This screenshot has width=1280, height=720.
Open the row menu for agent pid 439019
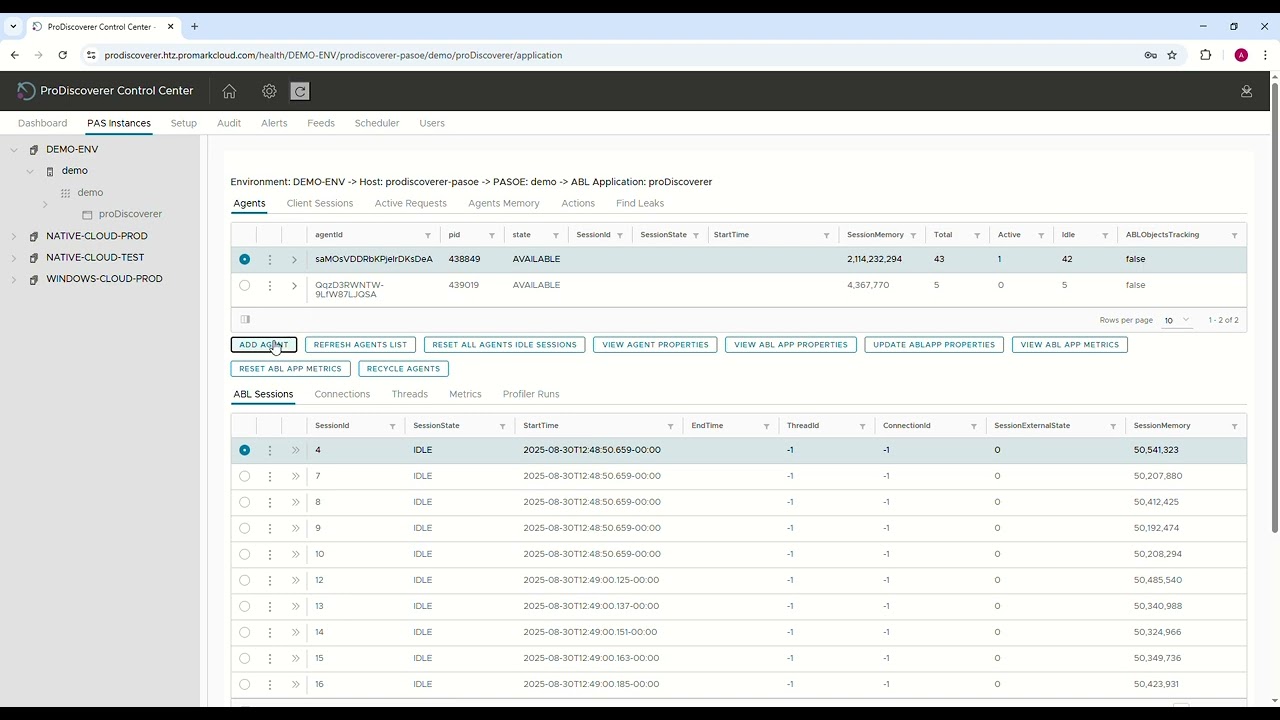(269, 285)
